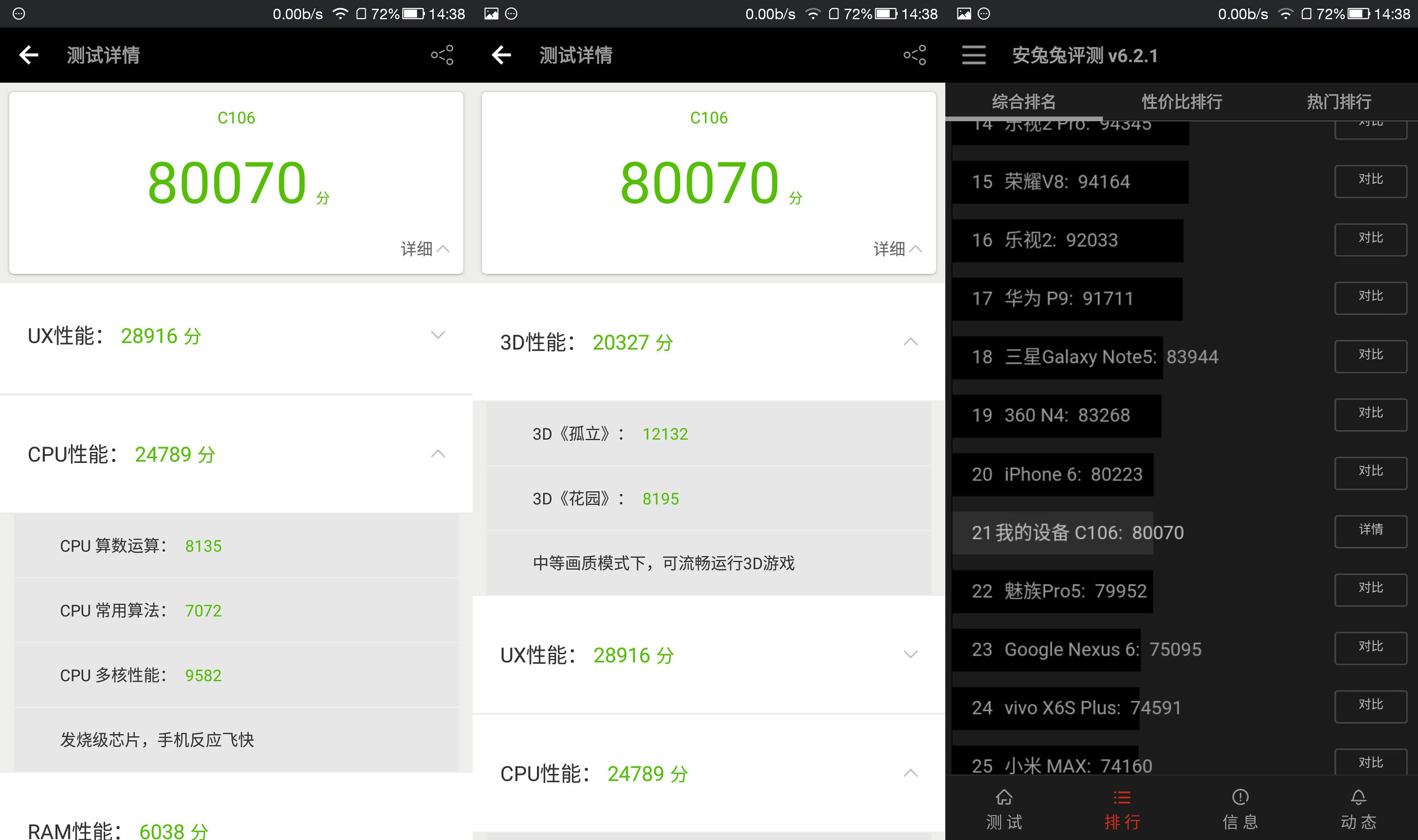The width and height of the screenshot is (1418, 840).
Task: Select ranking row 22 魅族Pro5: 79952
Action: [1052, 591]
